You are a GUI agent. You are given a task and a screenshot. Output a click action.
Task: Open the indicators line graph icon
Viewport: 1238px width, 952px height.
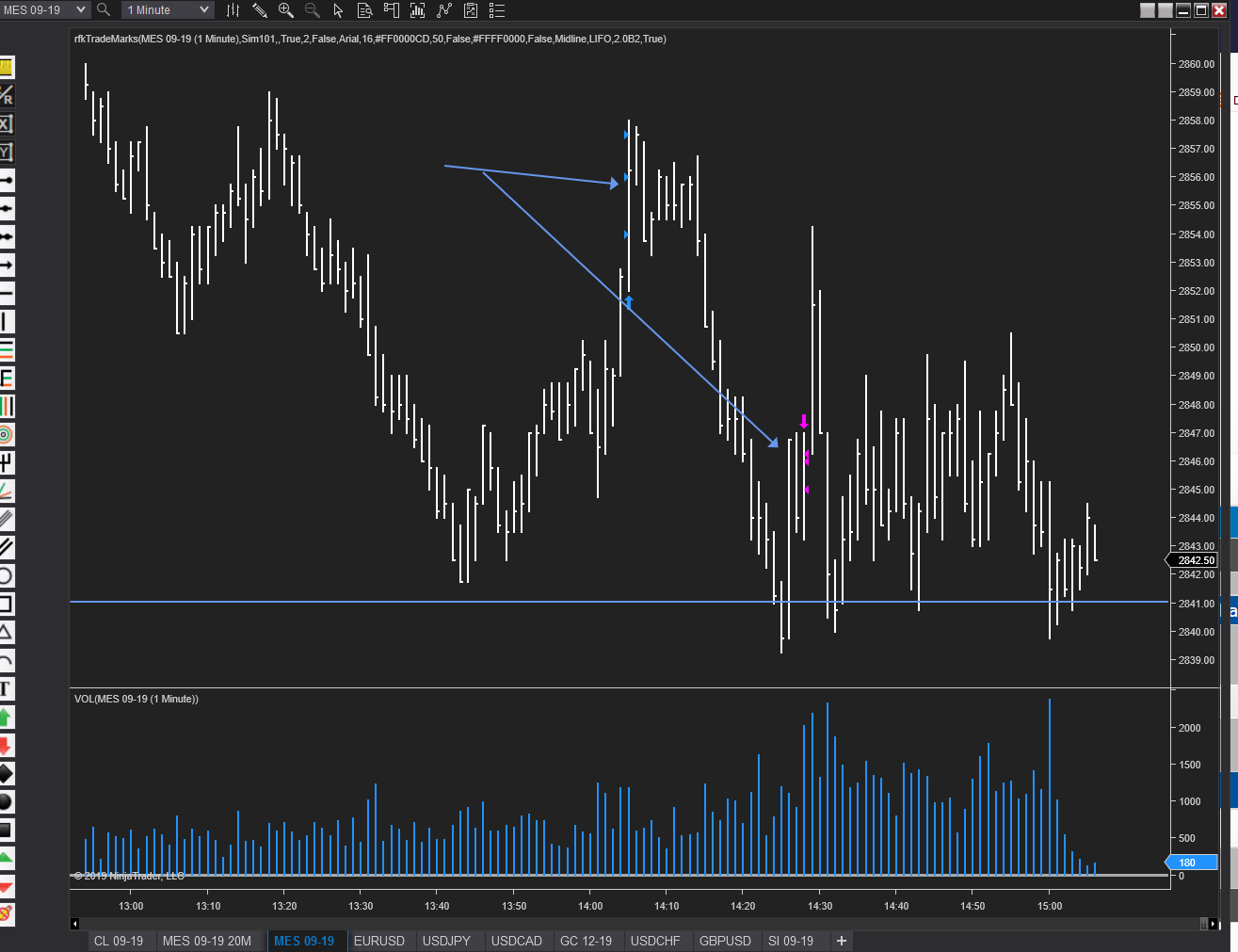point(444,10)
